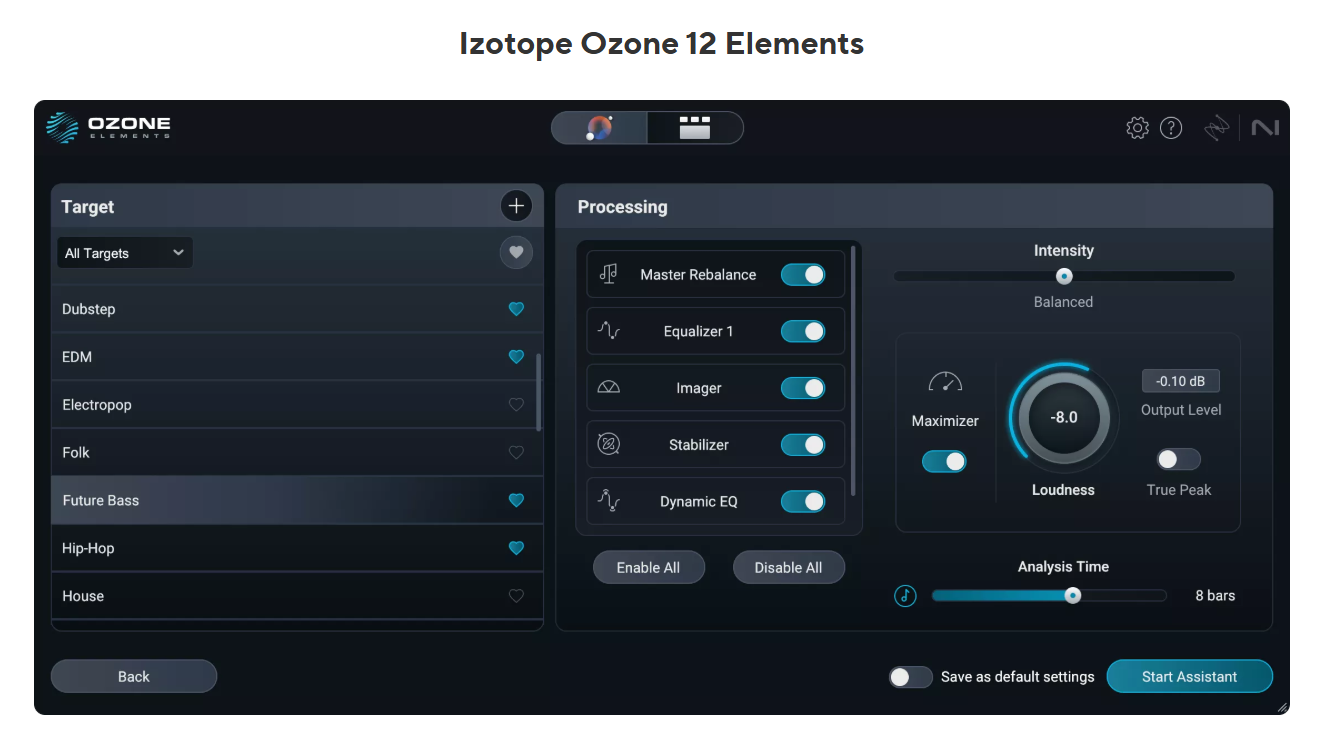Click the Ozone Elements logo

pos(108,128)
